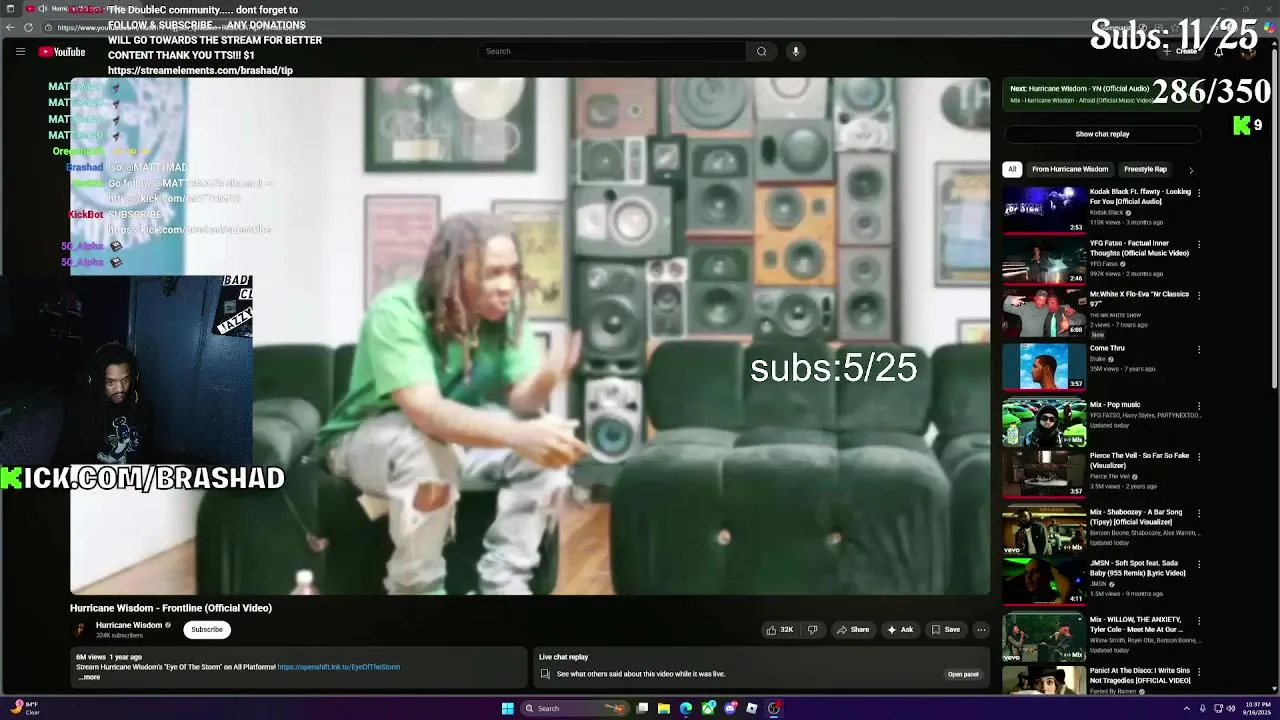Viewport: 1280px width, 720px height.
Task: Open Windows Start menu
Action: point(507,708)
